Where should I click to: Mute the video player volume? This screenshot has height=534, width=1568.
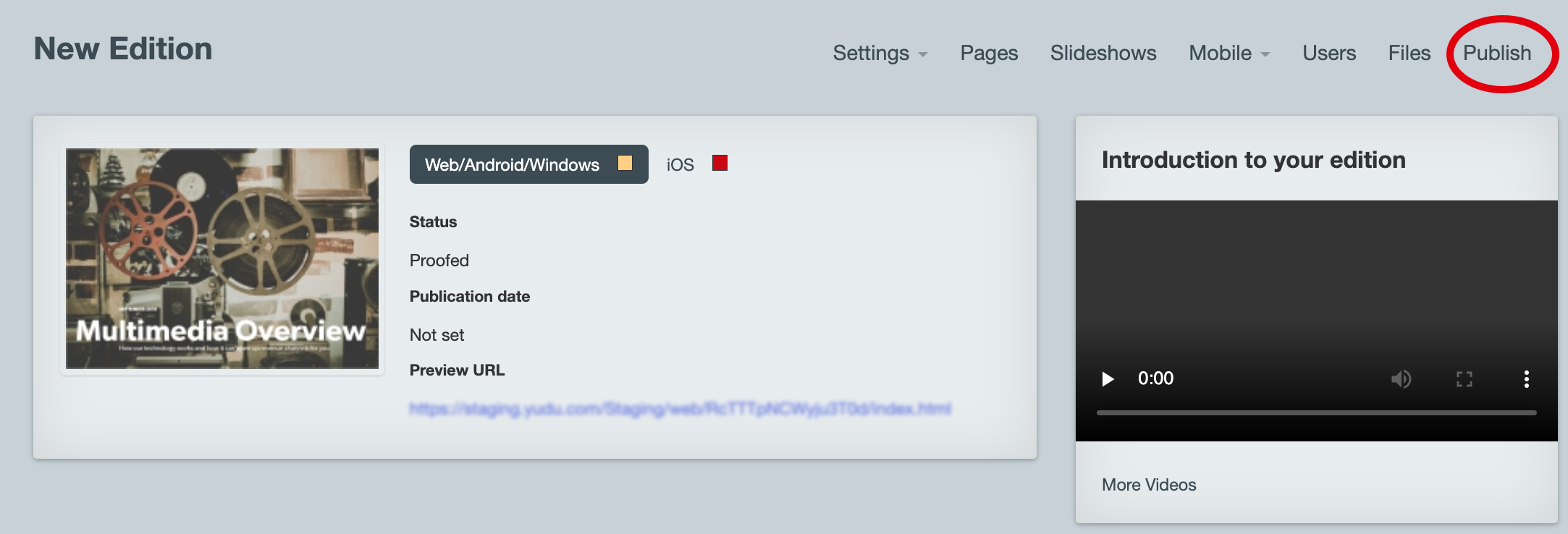(x=1401, y=379)
